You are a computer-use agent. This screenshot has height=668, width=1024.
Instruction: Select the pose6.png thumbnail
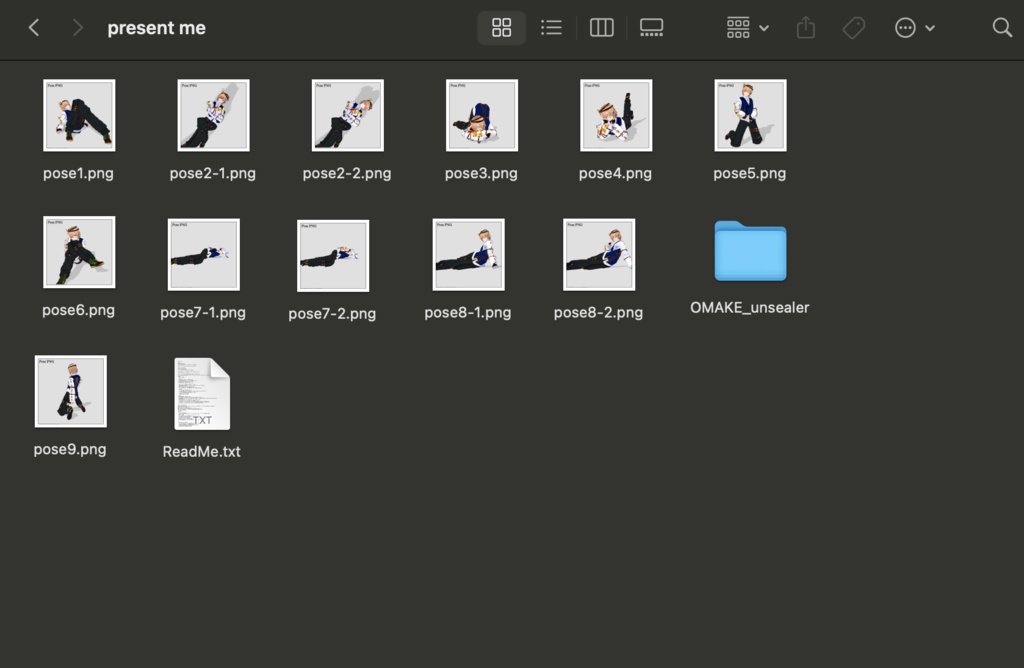click(x=79, y=252)
